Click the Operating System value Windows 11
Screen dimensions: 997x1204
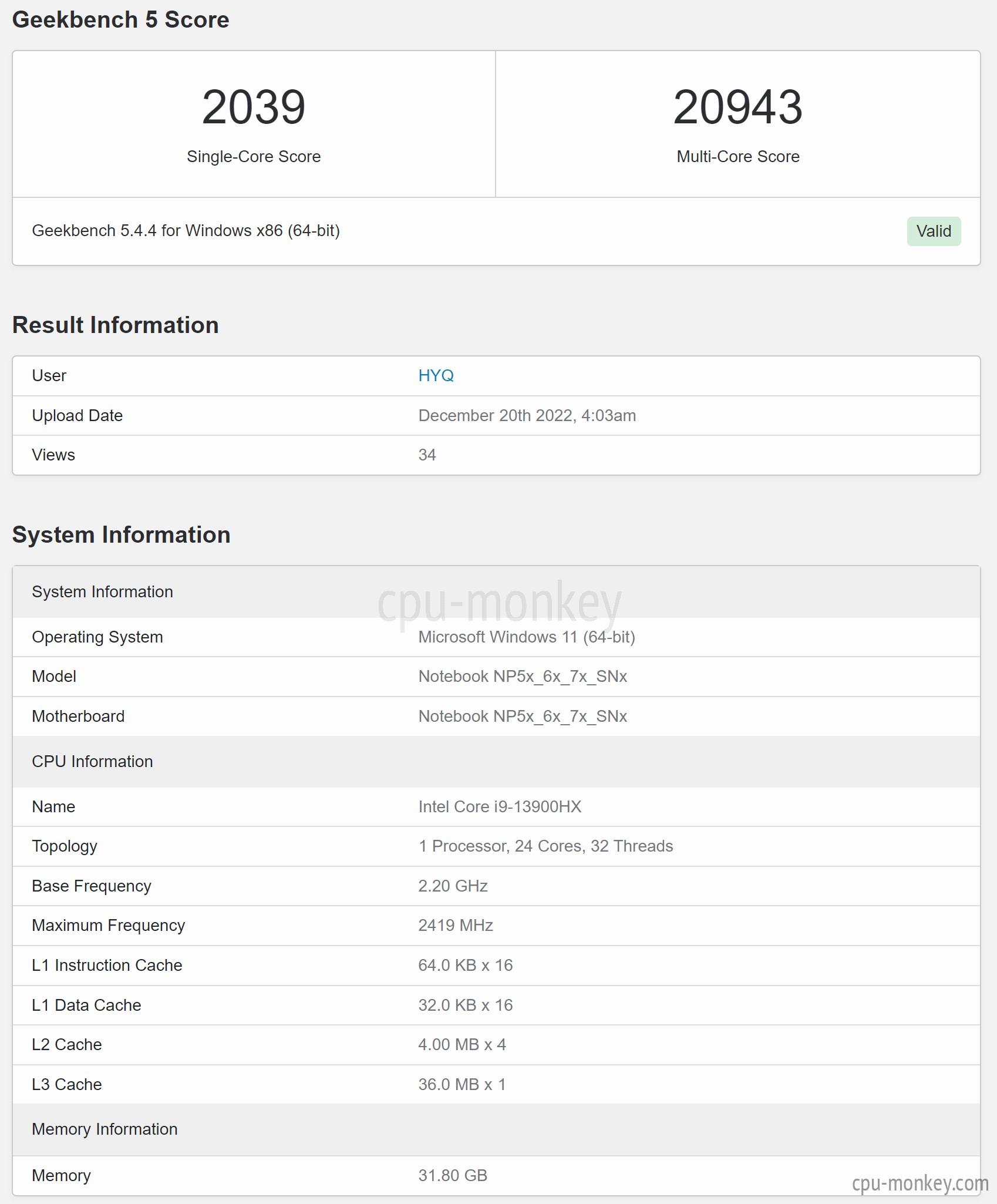pos(527,637)
